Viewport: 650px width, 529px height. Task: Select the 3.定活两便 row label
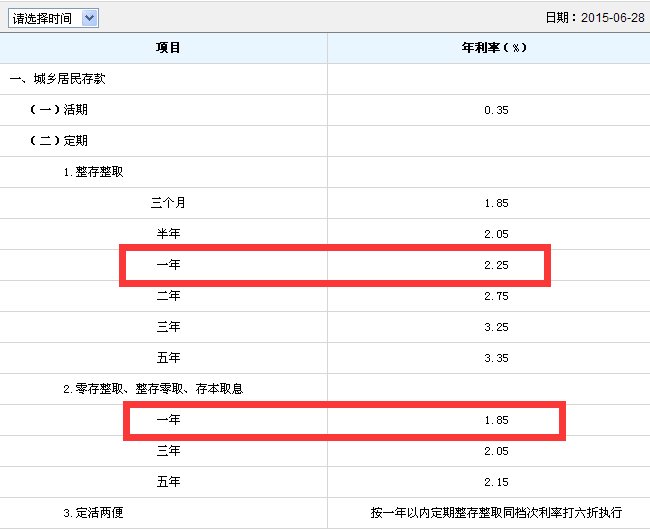click(93, 513)
